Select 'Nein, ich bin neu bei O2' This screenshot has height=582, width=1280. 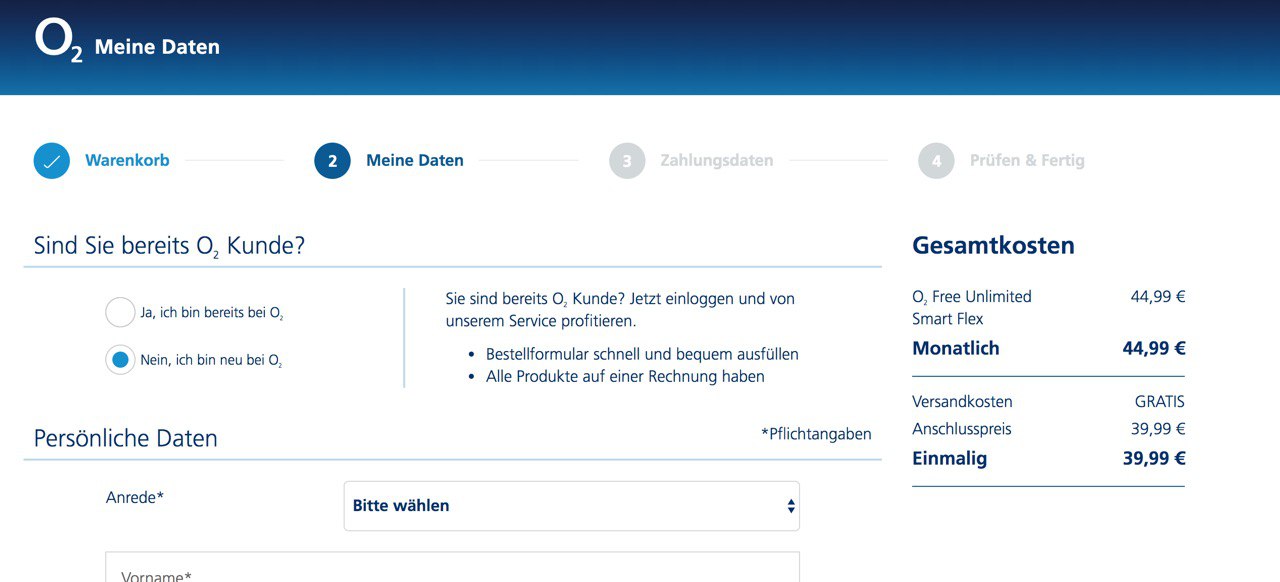pyautogui.click(x=120, y=360)
